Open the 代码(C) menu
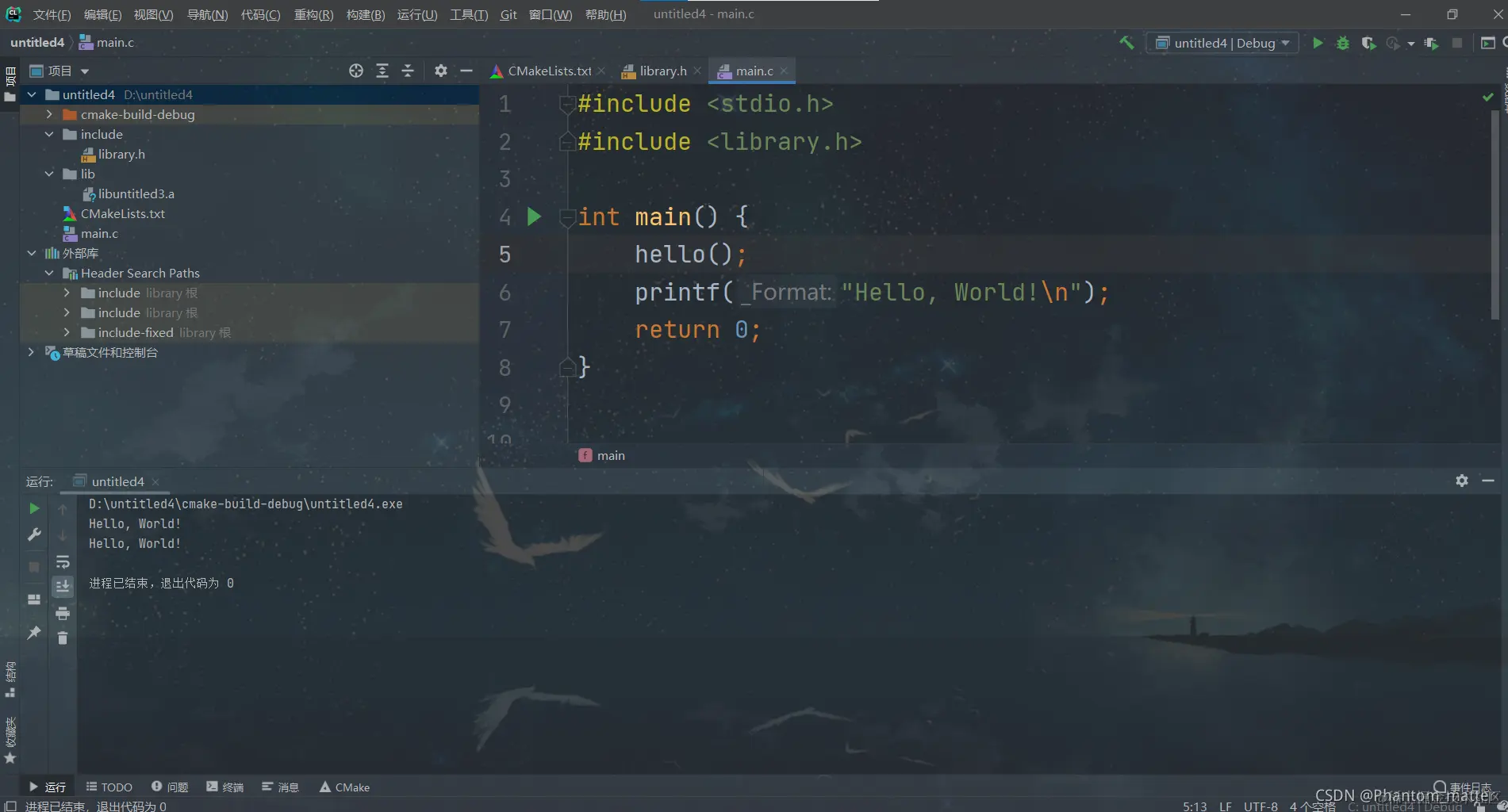This screenshot has height=812, width=1508. [260, 14]
